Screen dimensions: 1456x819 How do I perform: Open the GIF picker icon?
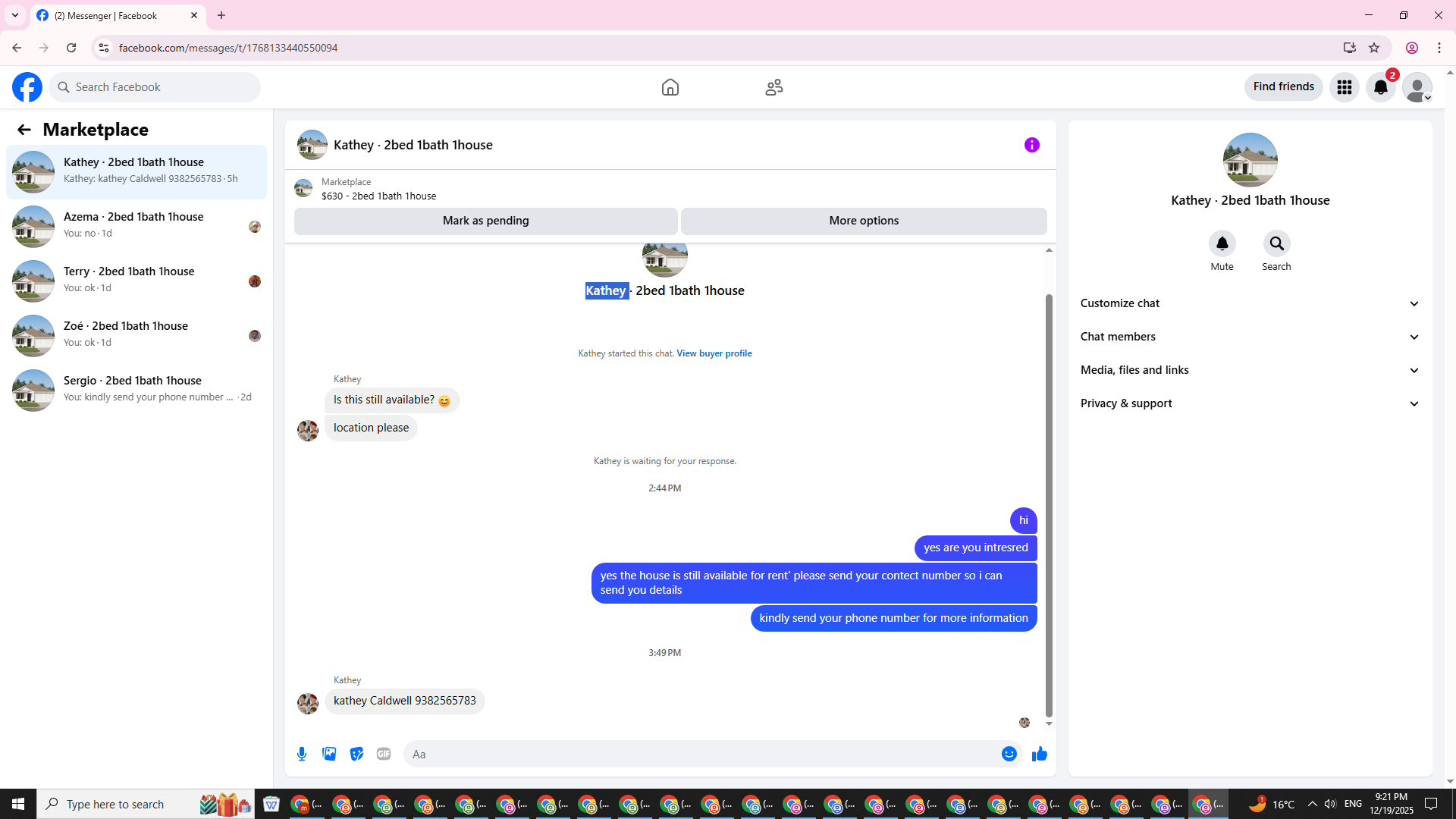tap(384, 754)
